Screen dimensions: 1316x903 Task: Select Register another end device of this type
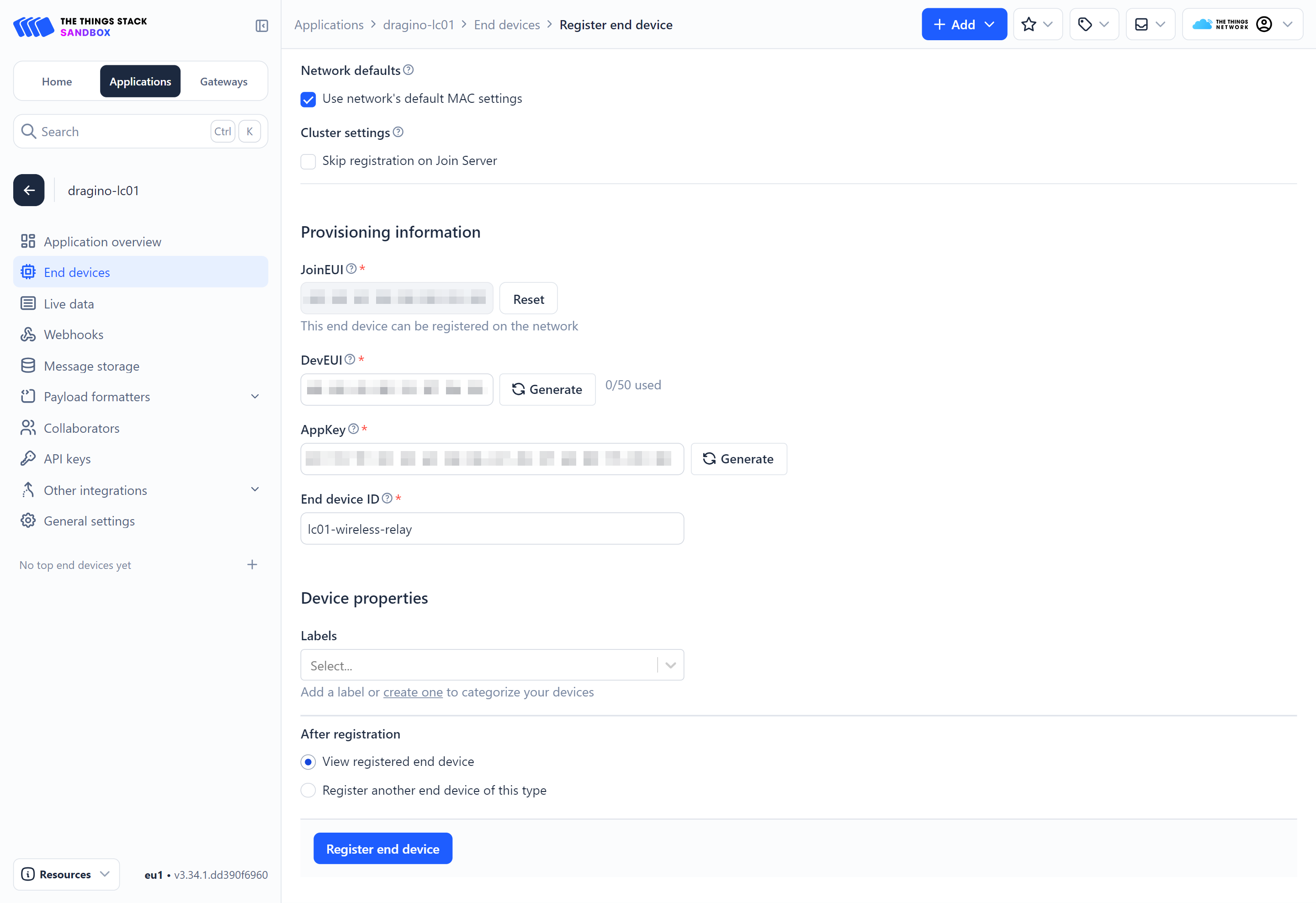308,790
